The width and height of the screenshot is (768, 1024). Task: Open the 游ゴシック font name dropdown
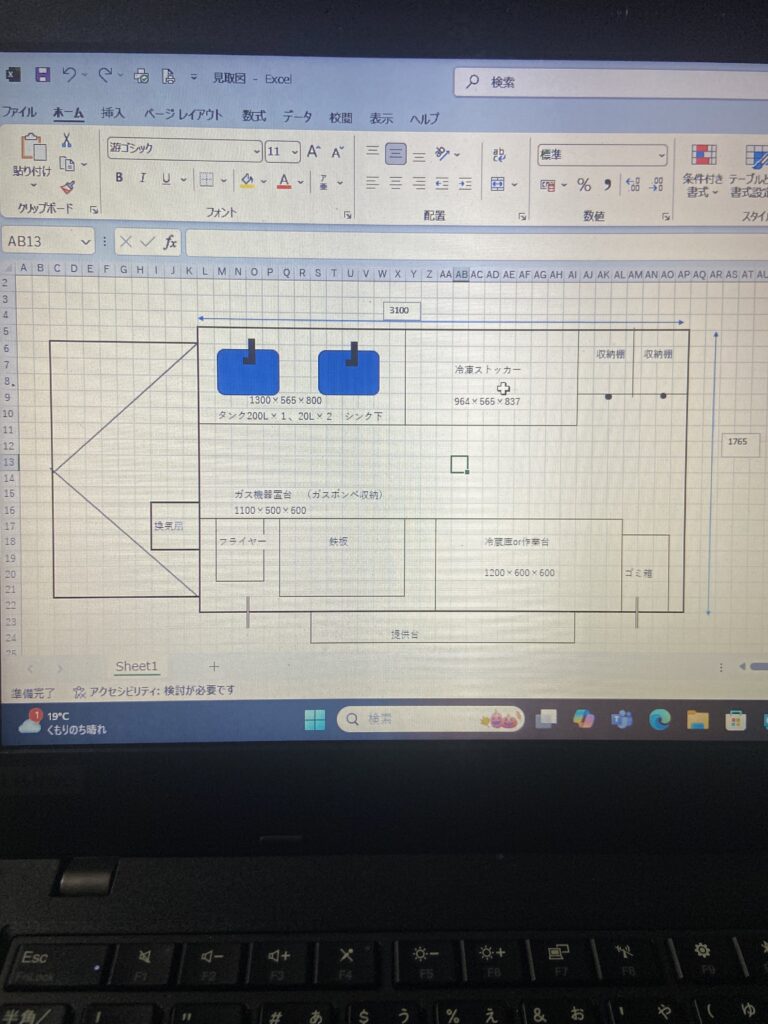[257, 152]
